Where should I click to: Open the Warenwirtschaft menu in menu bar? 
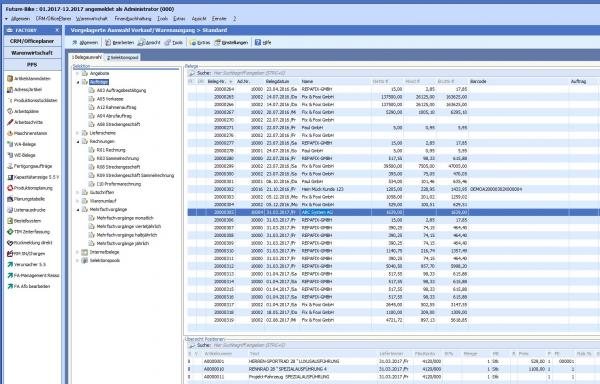pyautogui.click(x=92, y=18)
